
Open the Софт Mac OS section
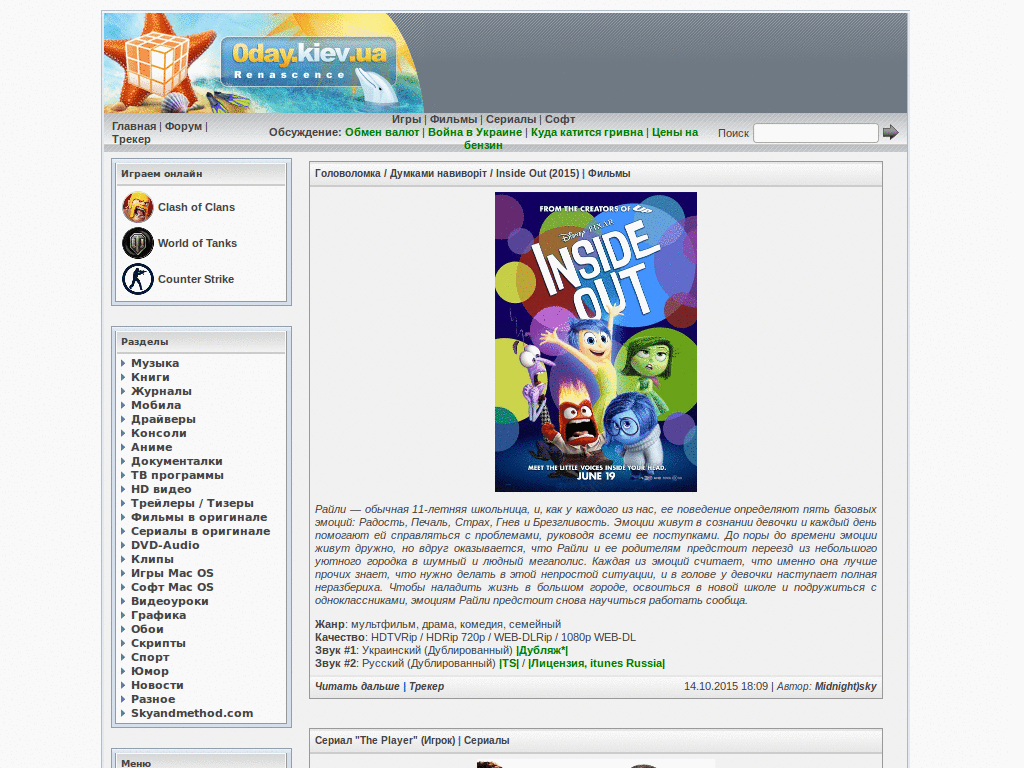pos(172,588)
